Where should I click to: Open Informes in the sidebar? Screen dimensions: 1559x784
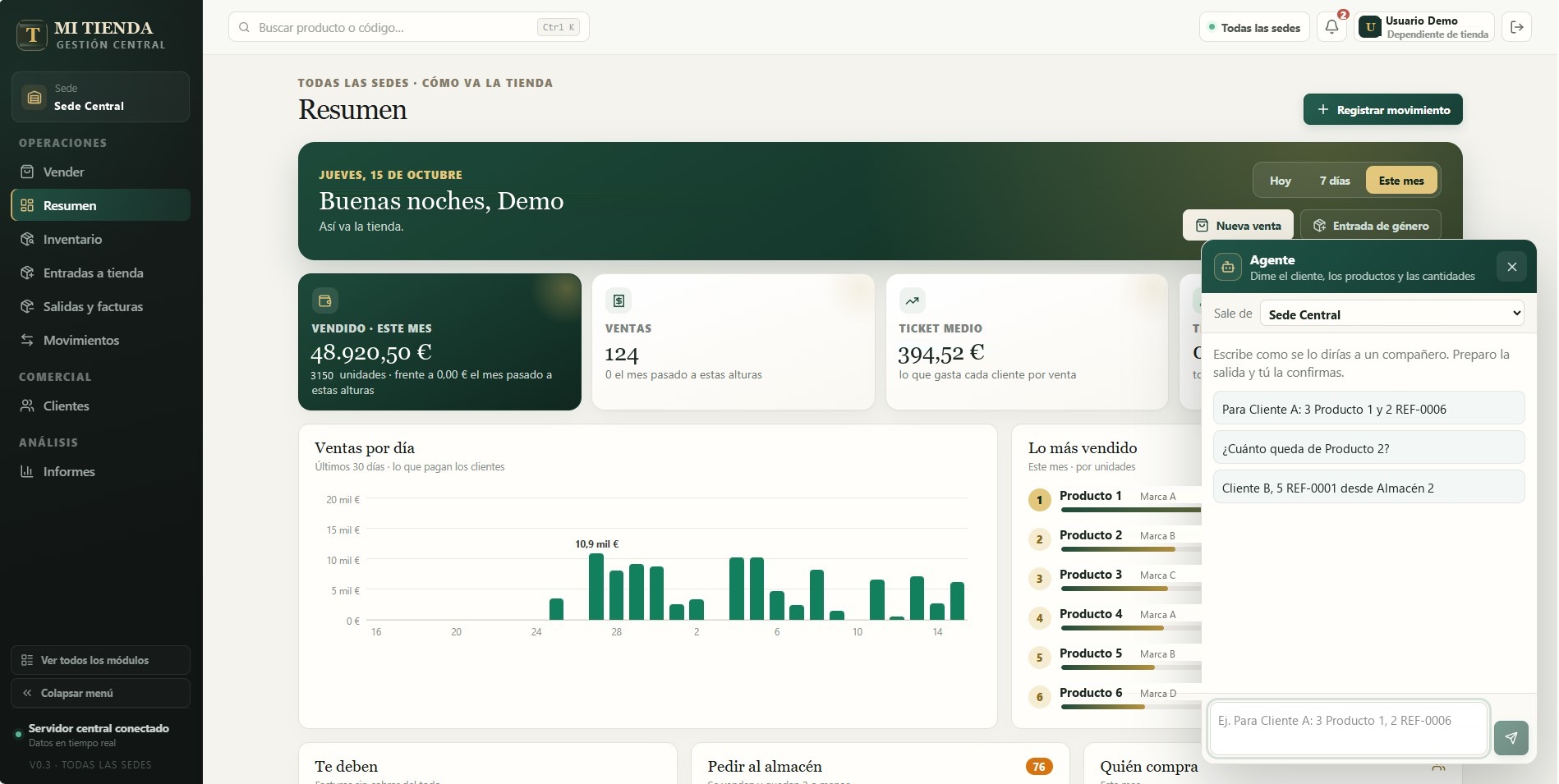100,471
